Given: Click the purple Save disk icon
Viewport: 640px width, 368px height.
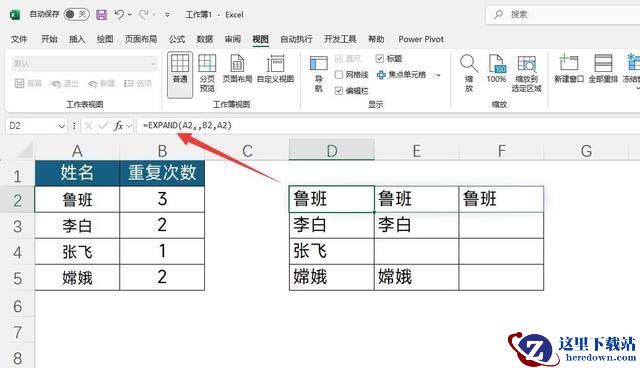Looking at the screenshot, I should coord(101,15).
